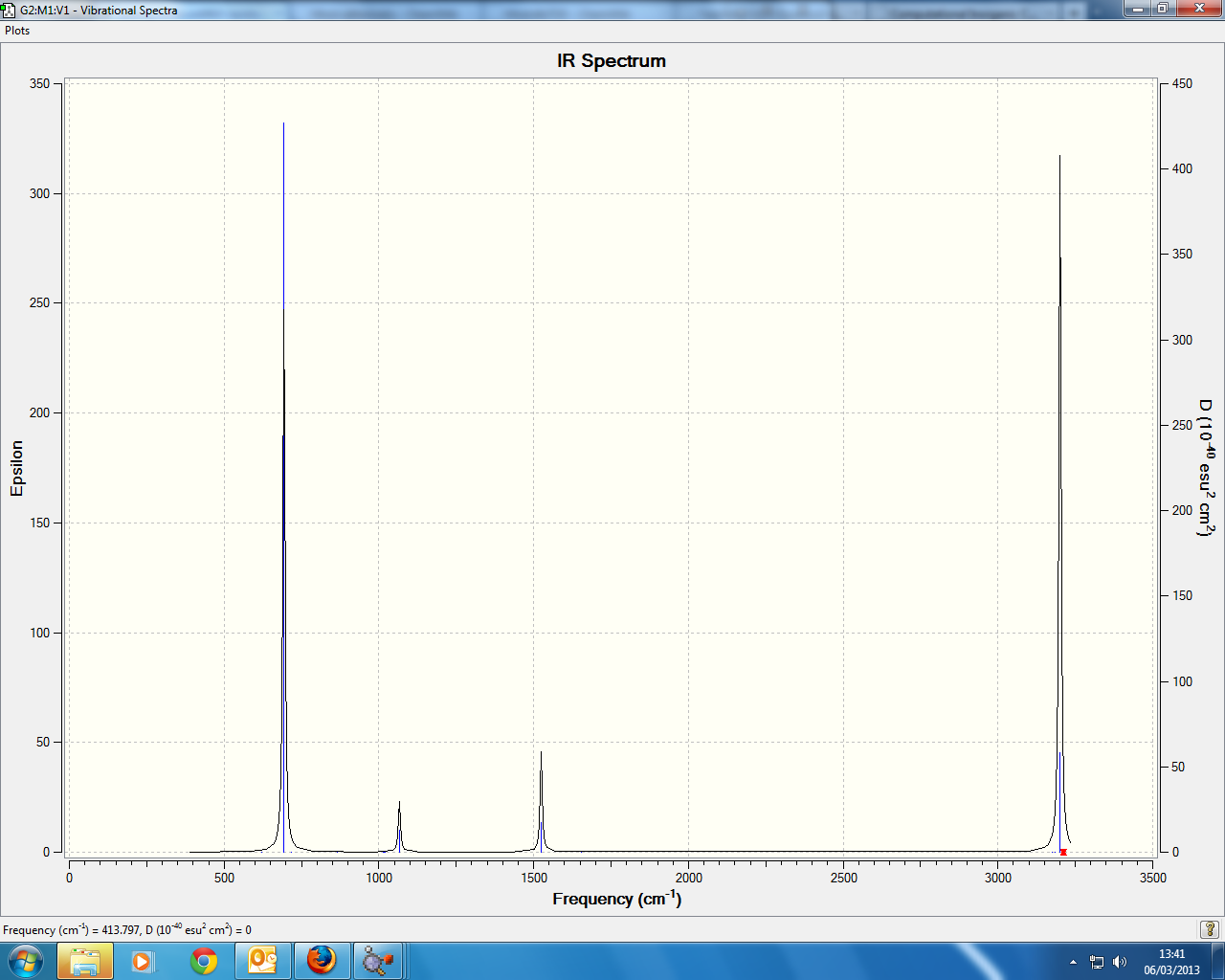1225x980 pixels.
Task: Close the Vibrational Spectra window
Action: [x=1199, y=9]
